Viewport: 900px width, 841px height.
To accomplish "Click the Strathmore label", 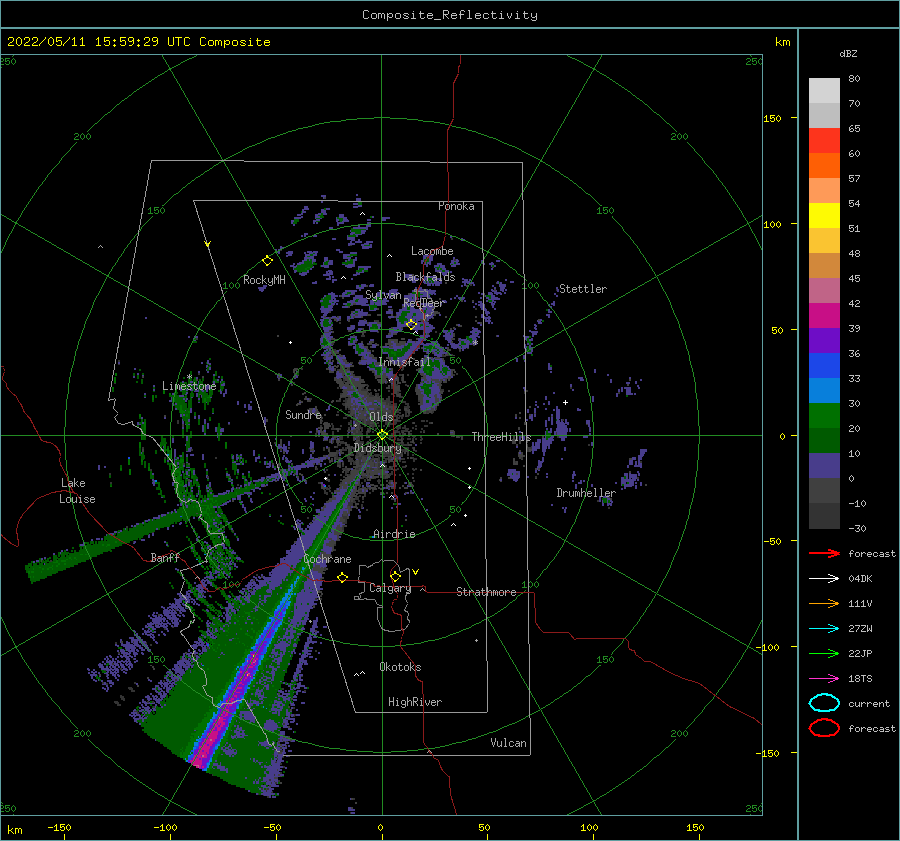I will [x=486, y=592].
